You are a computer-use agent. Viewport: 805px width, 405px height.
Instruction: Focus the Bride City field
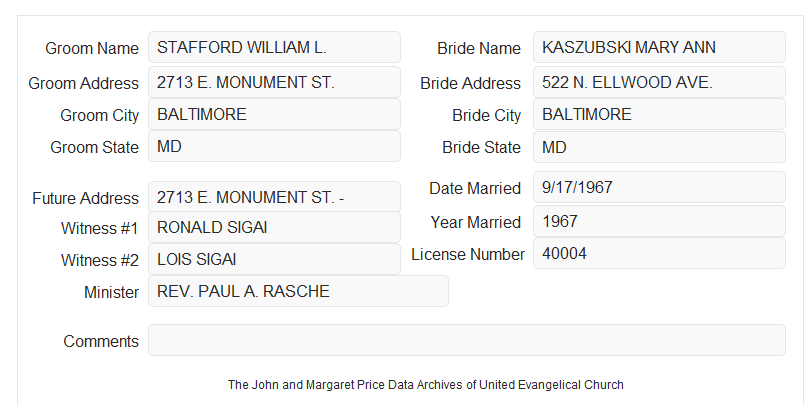pos(659,114)
